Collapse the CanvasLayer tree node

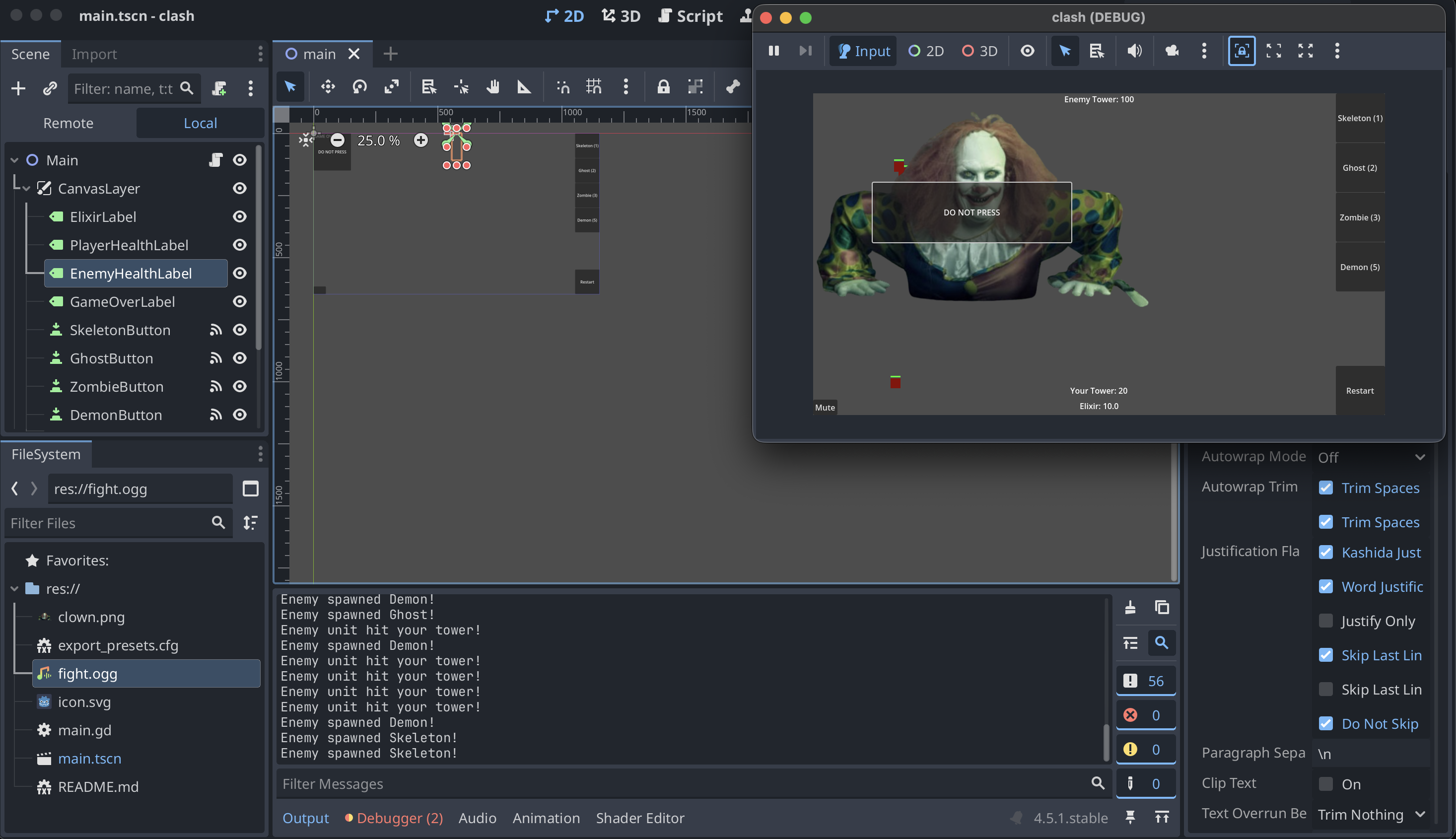26,189
